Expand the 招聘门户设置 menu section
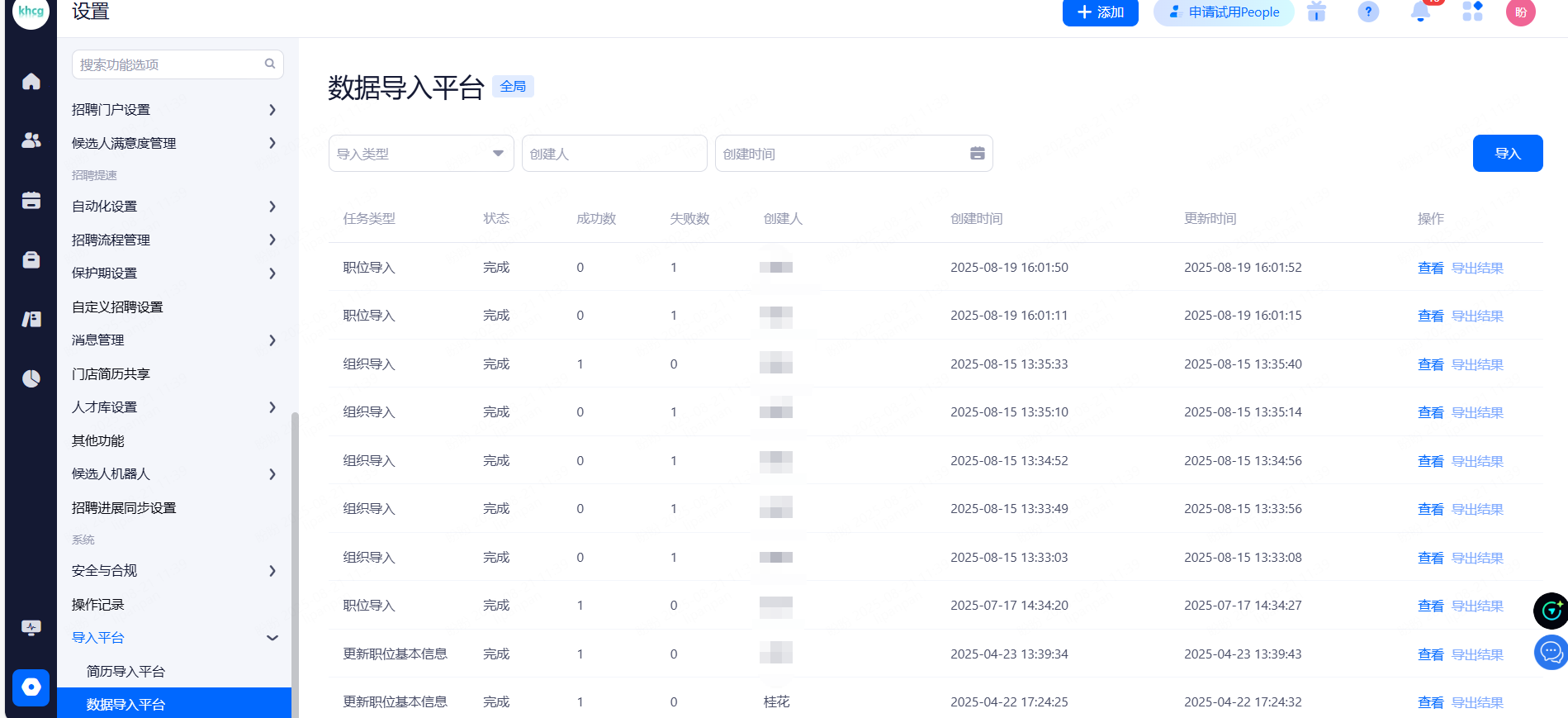 click(x=173, y=110)
